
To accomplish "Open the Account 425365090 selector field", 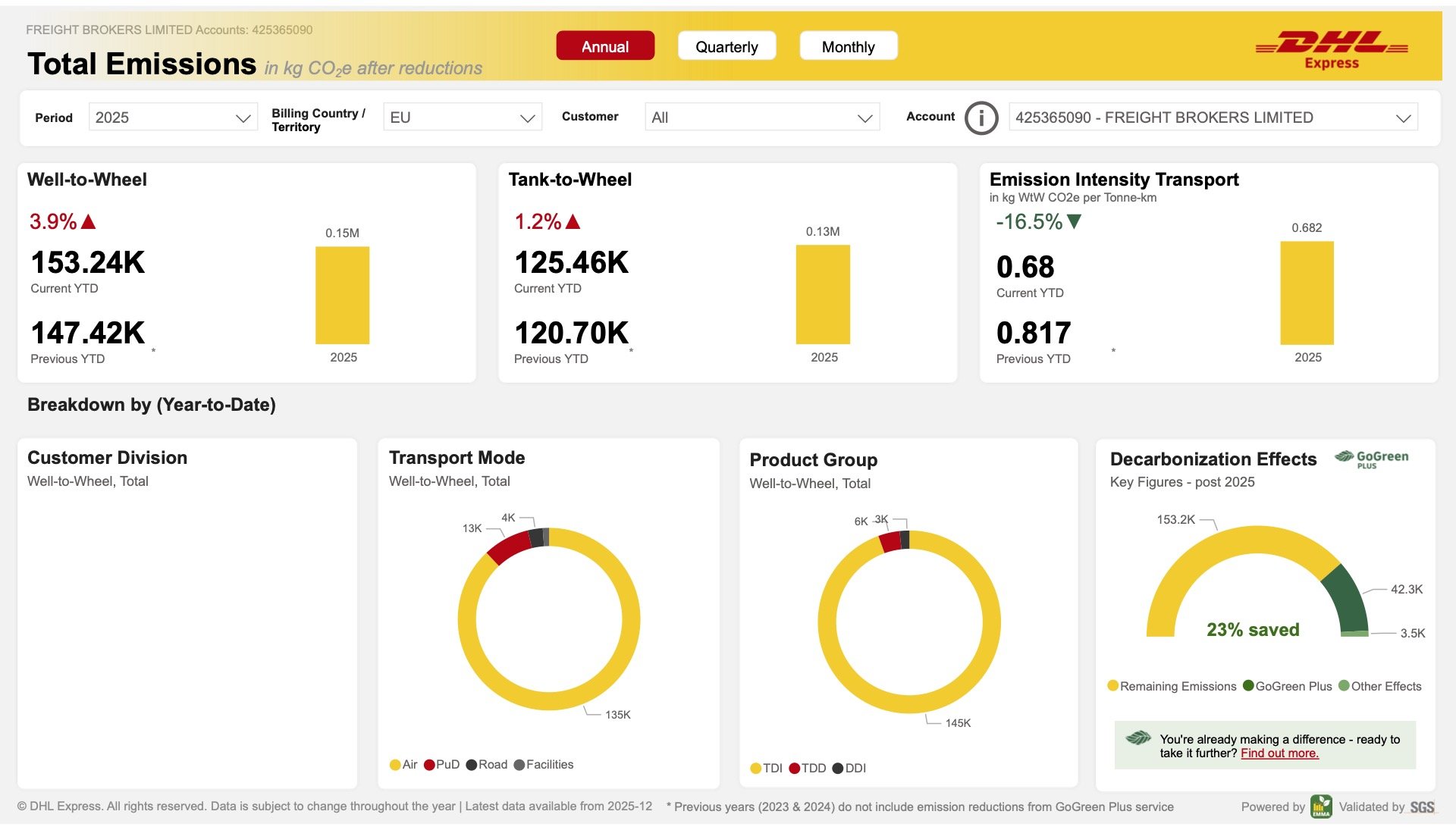I will 1212,117.
